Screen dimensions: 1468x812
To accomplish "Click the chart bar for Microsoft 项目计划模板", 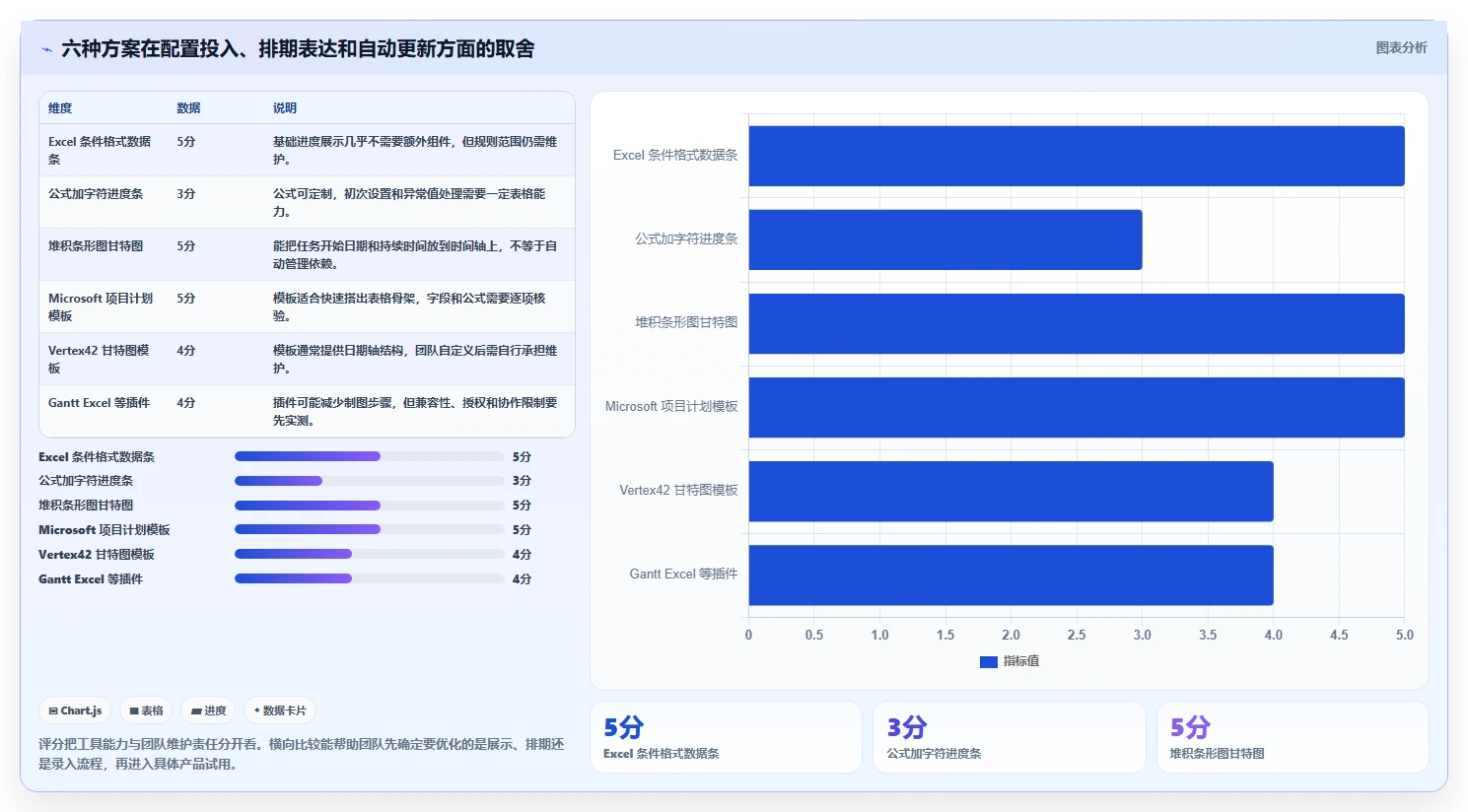I will pos(1077,407).
